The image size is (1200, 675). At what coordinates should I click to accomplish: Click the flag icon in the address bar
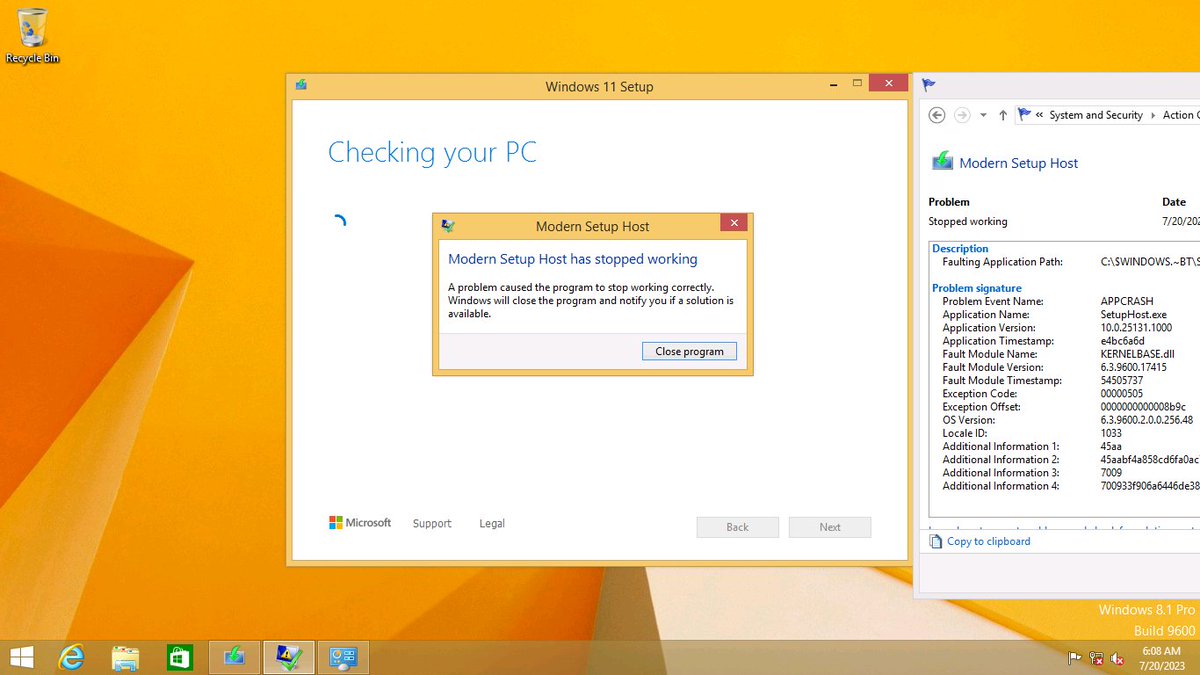tap(1024, 115)
